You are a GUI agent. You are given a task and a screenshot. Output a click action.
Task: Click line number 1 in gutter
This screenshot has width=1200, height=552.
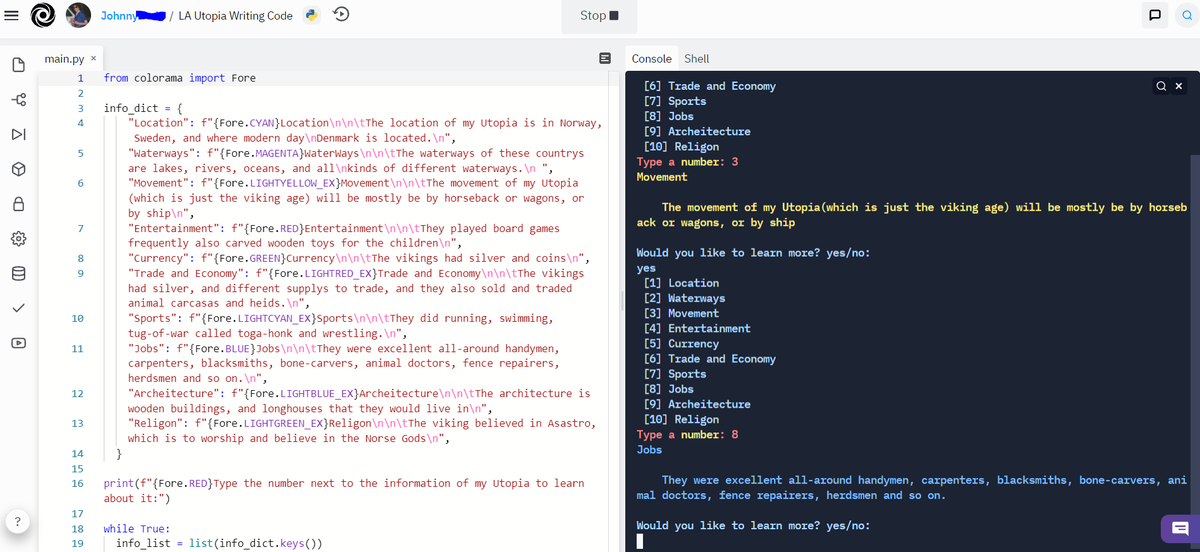point(79,77)
